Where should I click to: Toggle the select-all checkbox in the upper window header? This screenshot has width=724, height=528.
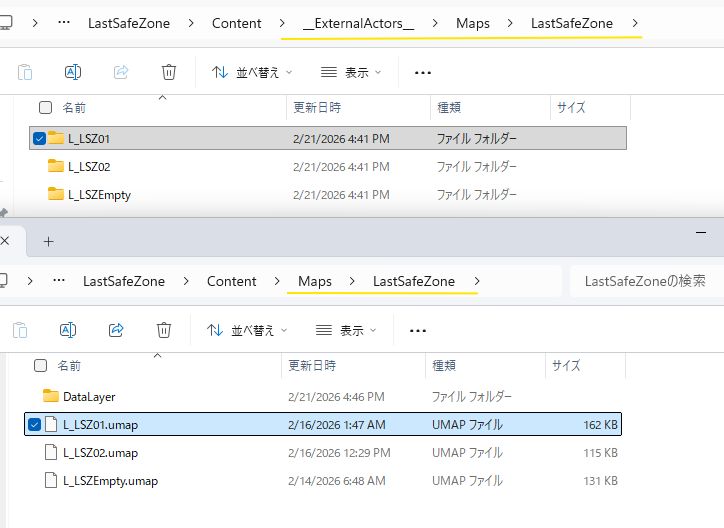coord(45,108)
